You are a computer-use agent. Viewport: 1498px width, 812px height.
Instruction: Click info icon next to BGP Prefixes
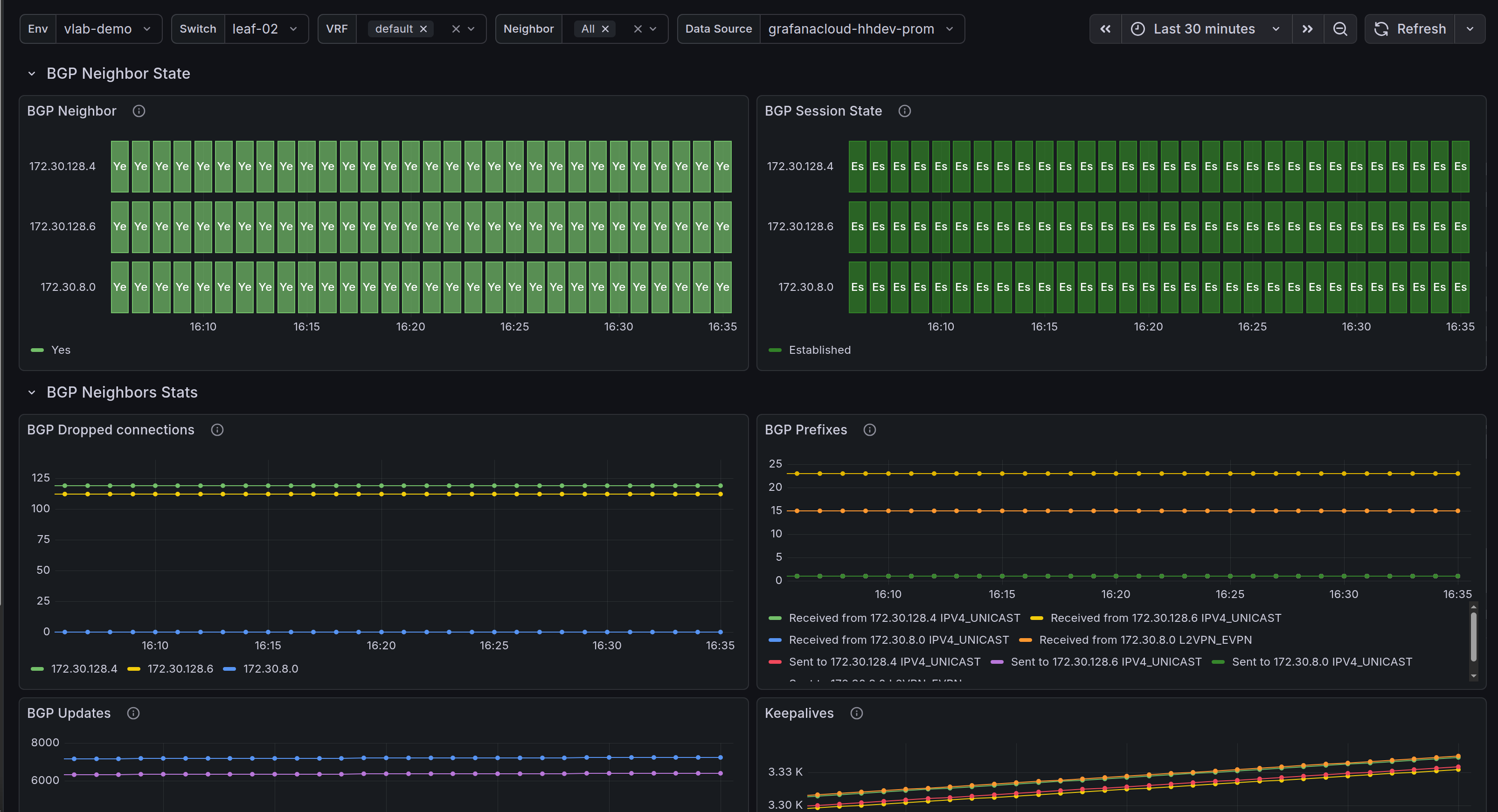click(x=869, y=430)
